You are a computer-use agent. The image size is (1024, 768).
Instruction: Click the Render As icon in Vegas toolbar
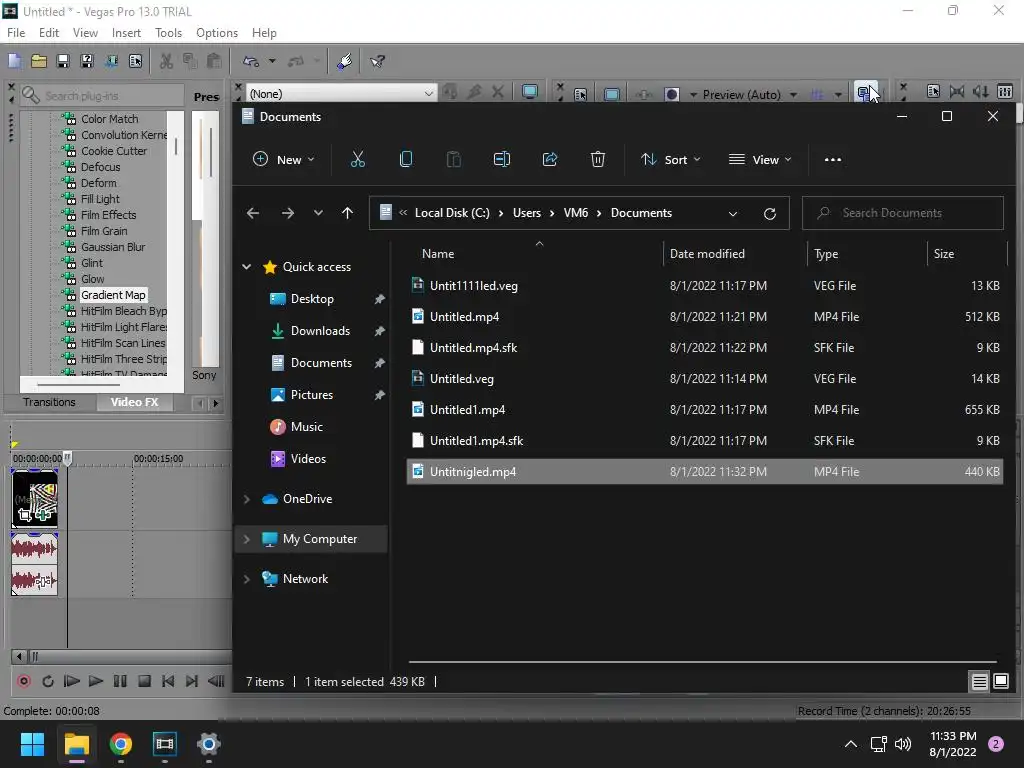pos(111,61)
